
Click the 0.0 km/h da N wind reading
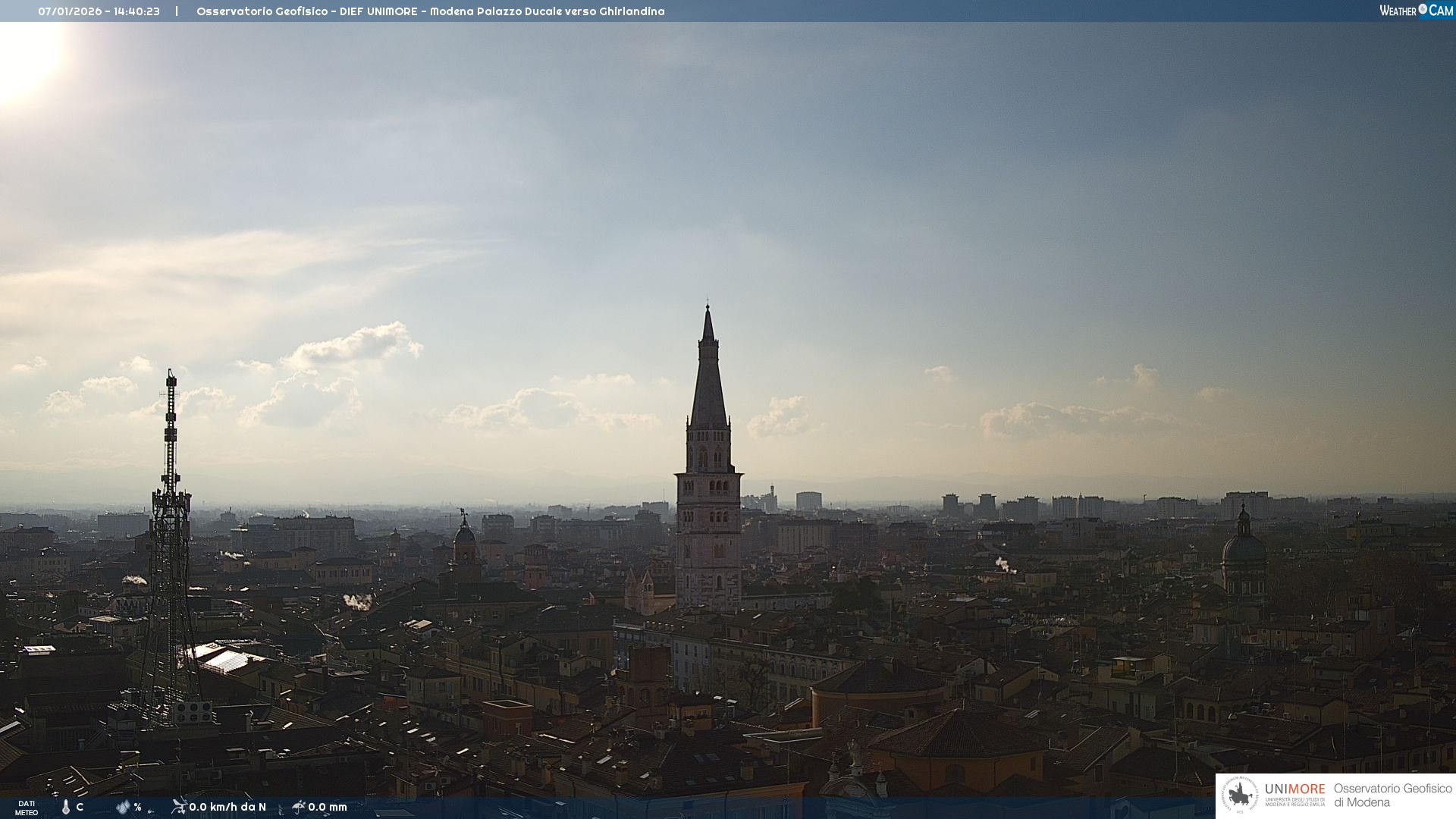tap(227, 808)
